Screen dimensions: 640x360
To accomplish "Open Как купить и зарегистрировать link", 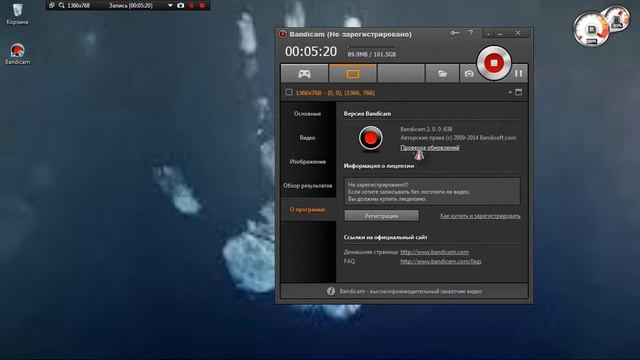I will [x=480, y=216].
